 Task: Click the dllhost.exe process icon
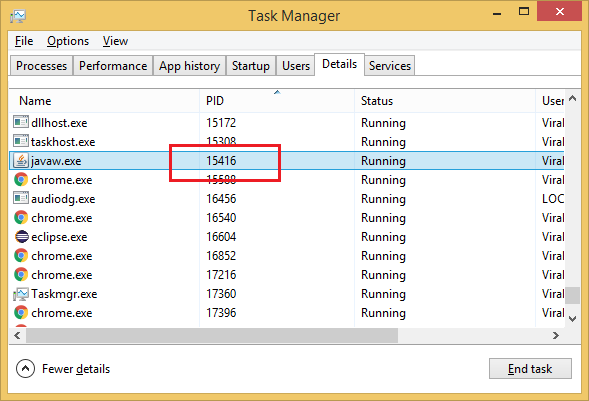pyautogui.click(x=21, y=122)
